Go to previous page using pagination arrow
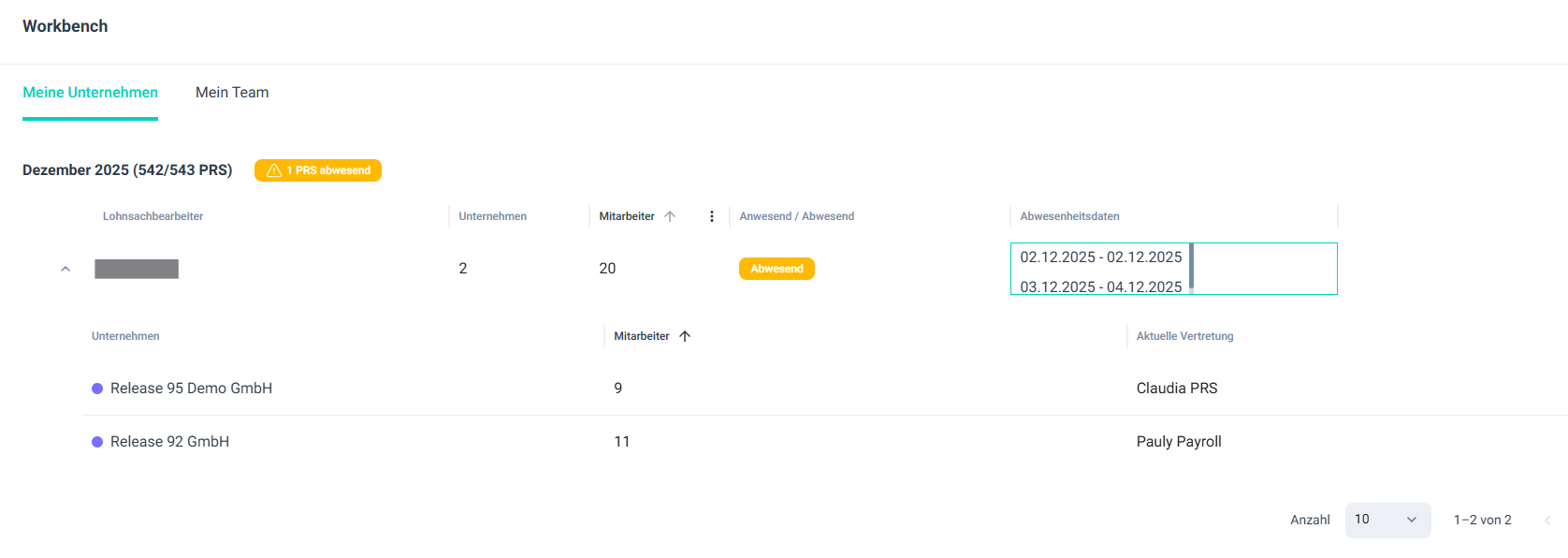1568x558 pixels. coord(1547,521)
